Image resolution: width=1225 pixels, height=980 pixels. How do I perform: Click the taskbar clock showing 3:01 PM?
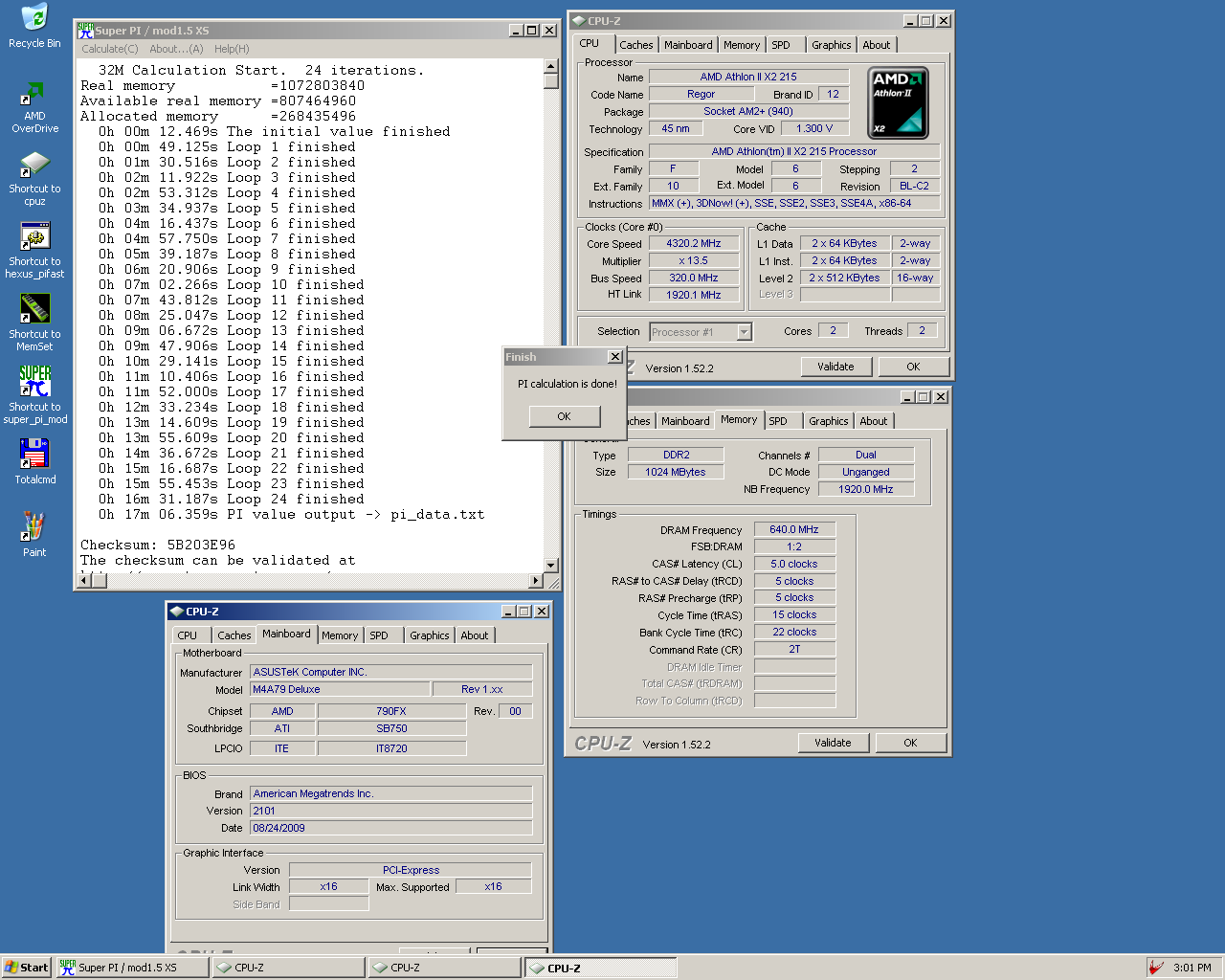pos(1192,968)
